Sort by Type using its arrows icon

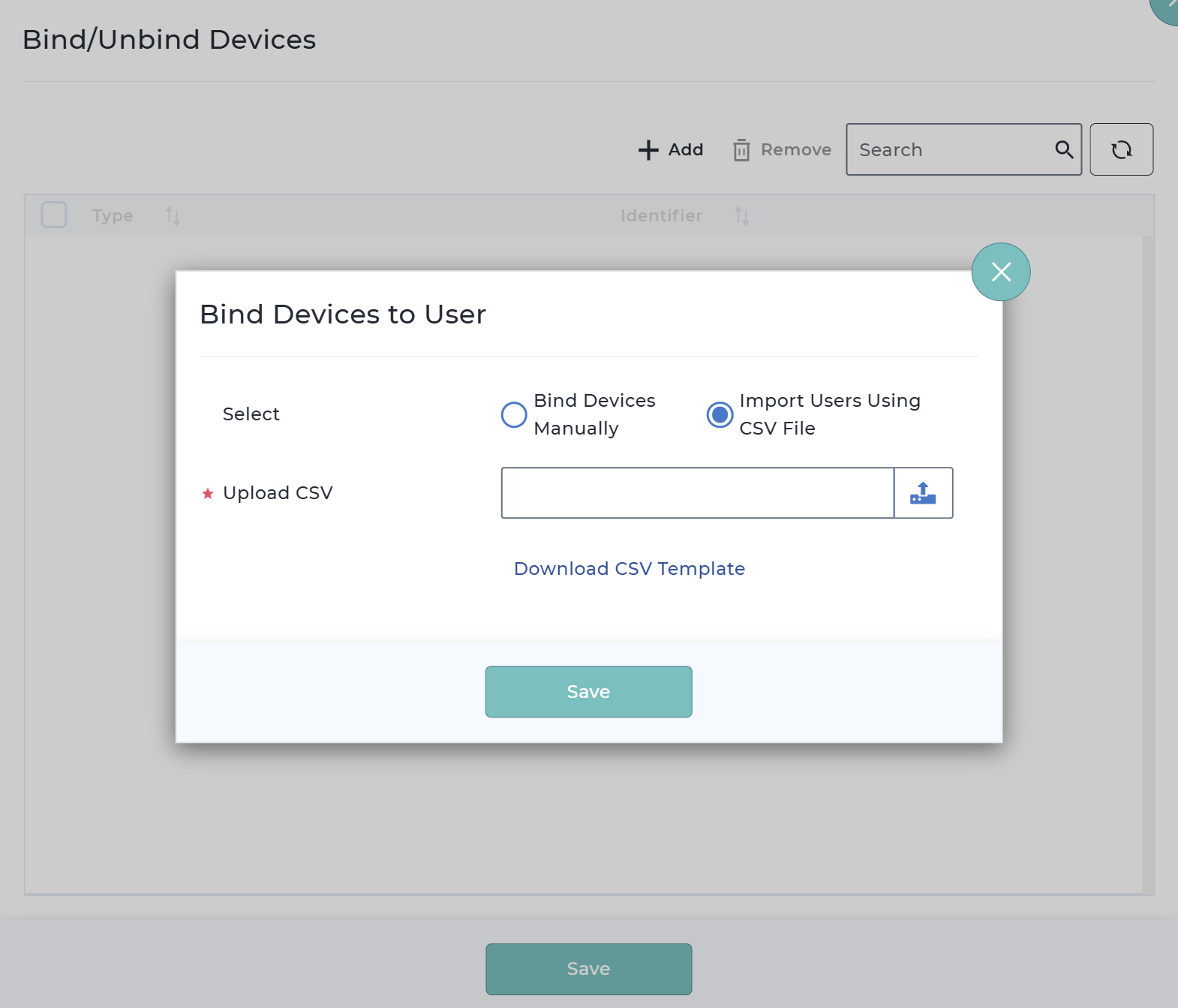pyautogui.click(x=173, y=216)
